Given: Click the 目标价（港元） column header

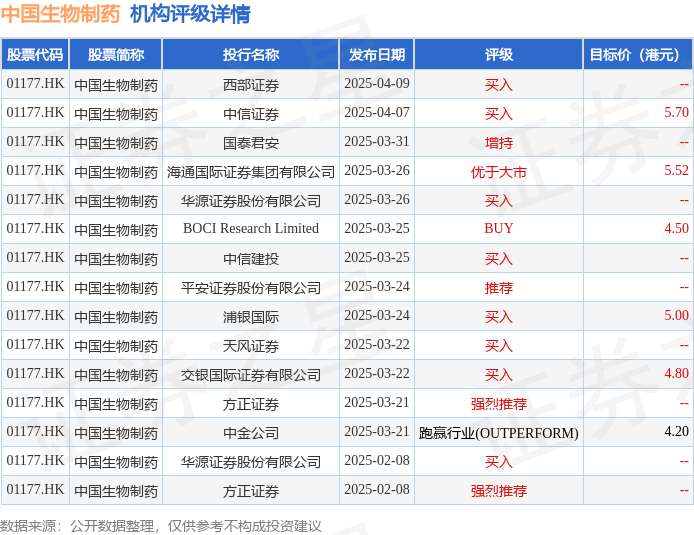Looking at the screenshot, I should pyautogui.click(x=638, y=54).
